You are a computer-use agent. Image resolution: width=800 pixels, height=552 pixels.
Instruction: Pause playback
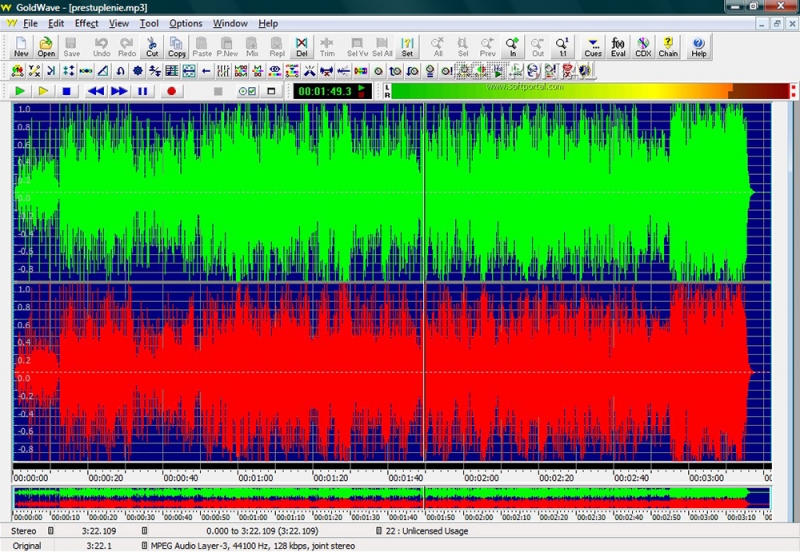tap(143, 91)
